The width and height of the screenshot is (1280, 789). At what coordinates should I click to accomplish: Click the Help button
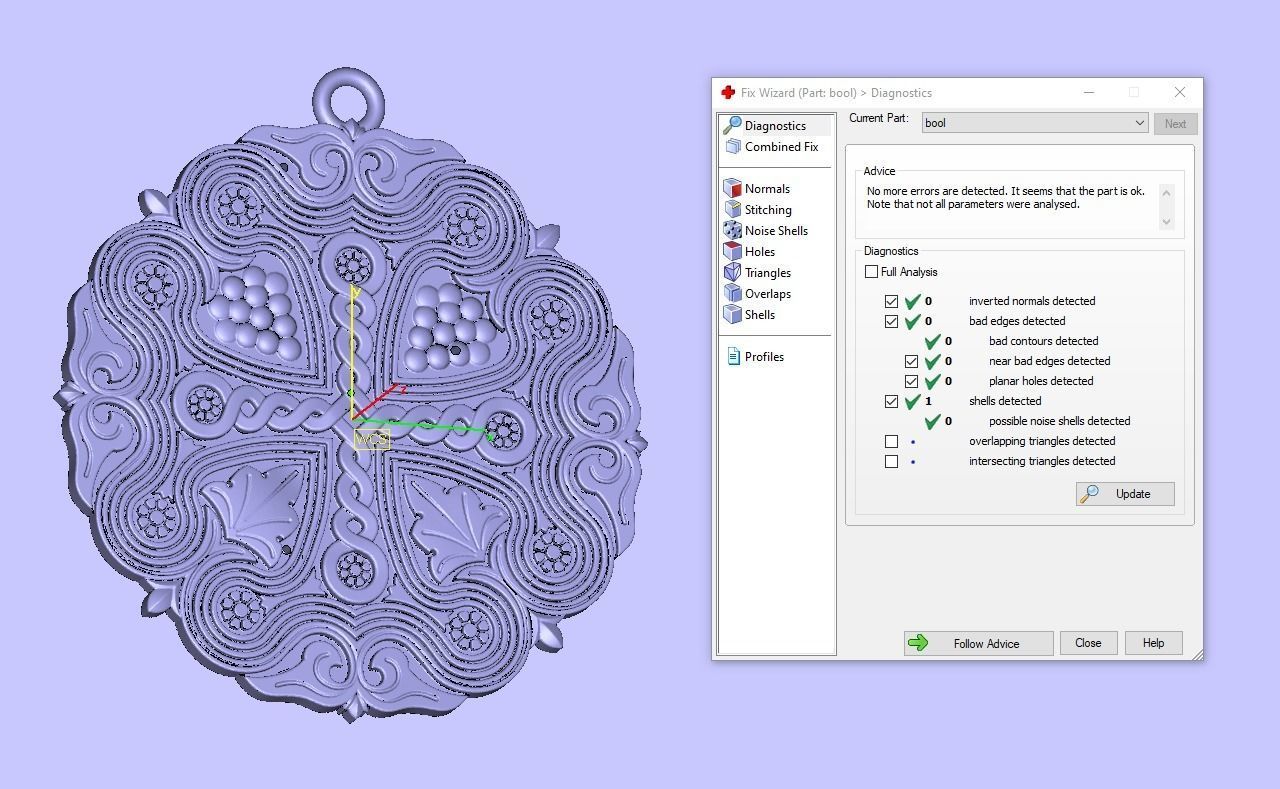point(1153,643)
